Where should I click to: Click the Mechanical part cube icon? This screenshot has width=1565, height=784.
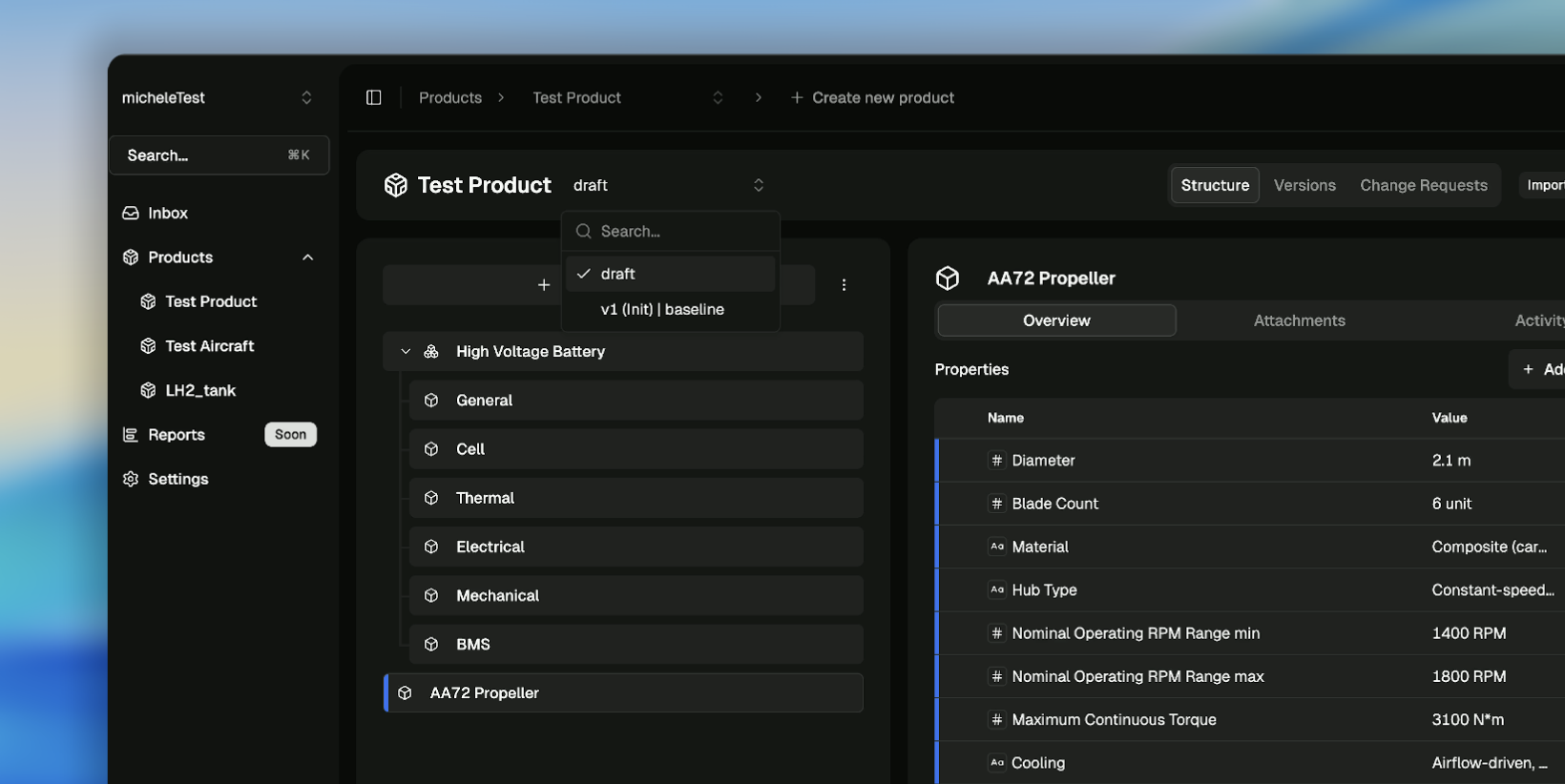pos(431,596)
